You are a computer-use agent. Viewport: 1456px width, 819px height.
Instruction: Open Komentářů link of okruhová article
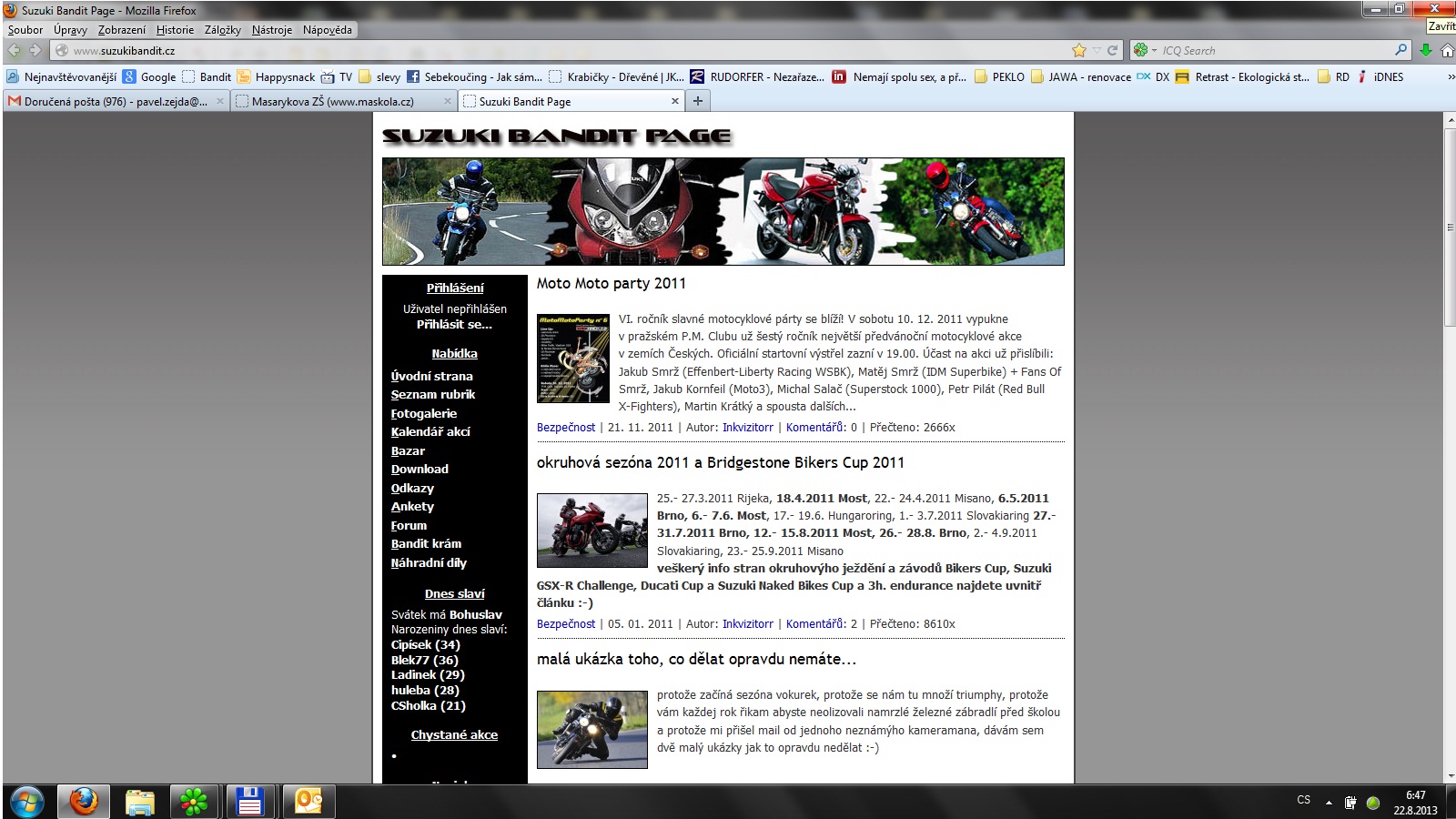tap(815, 624)
